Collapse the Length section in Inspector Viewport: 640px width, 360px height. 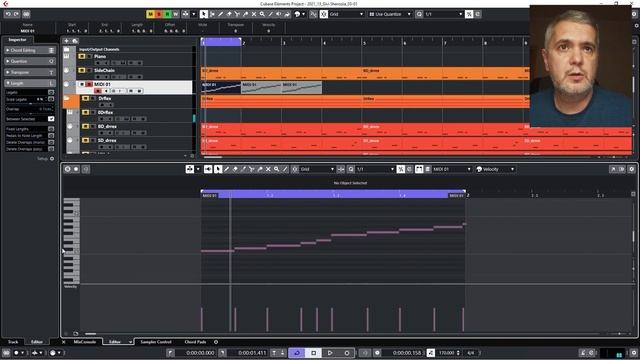(29, 83)
